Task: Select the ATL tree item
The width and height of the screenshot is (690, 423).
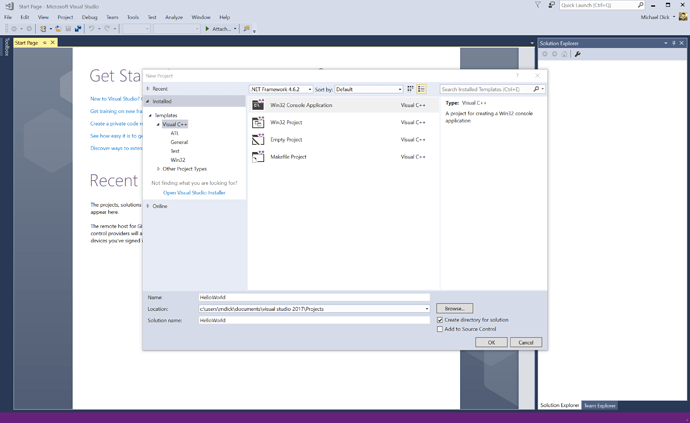Action: 175,133
